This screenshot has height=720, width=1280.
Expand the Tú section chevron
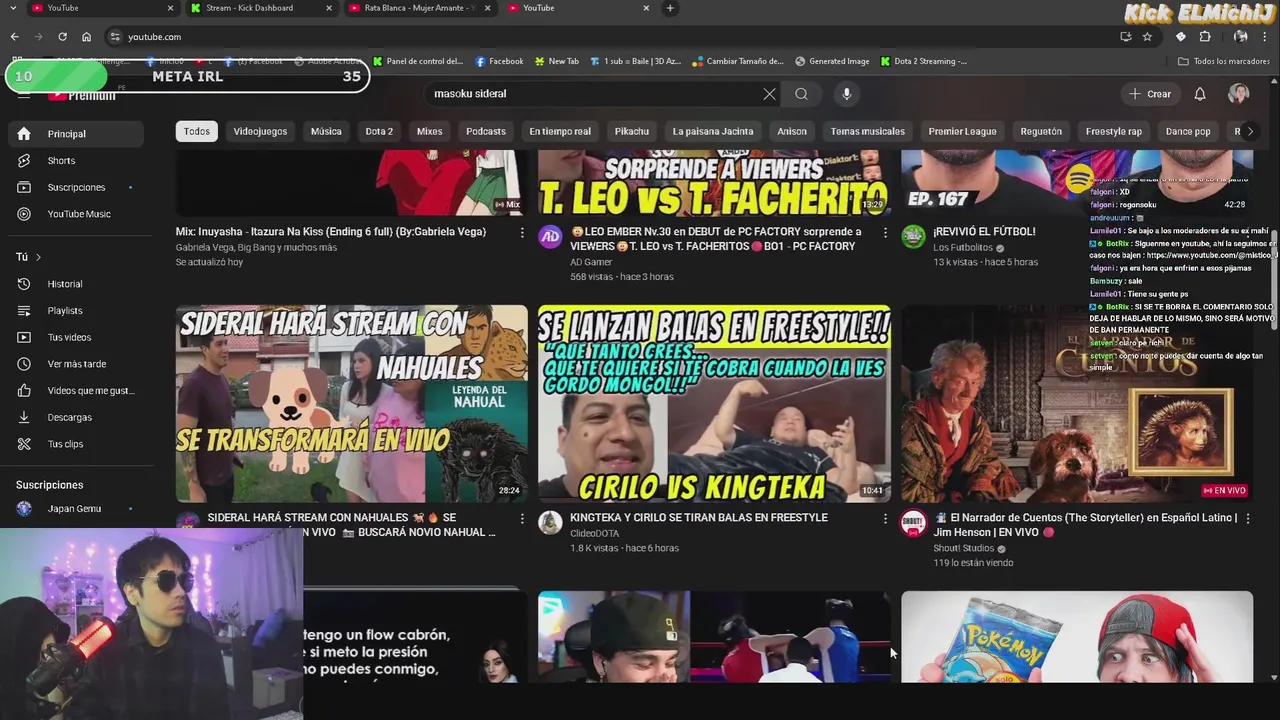(38, 257)
